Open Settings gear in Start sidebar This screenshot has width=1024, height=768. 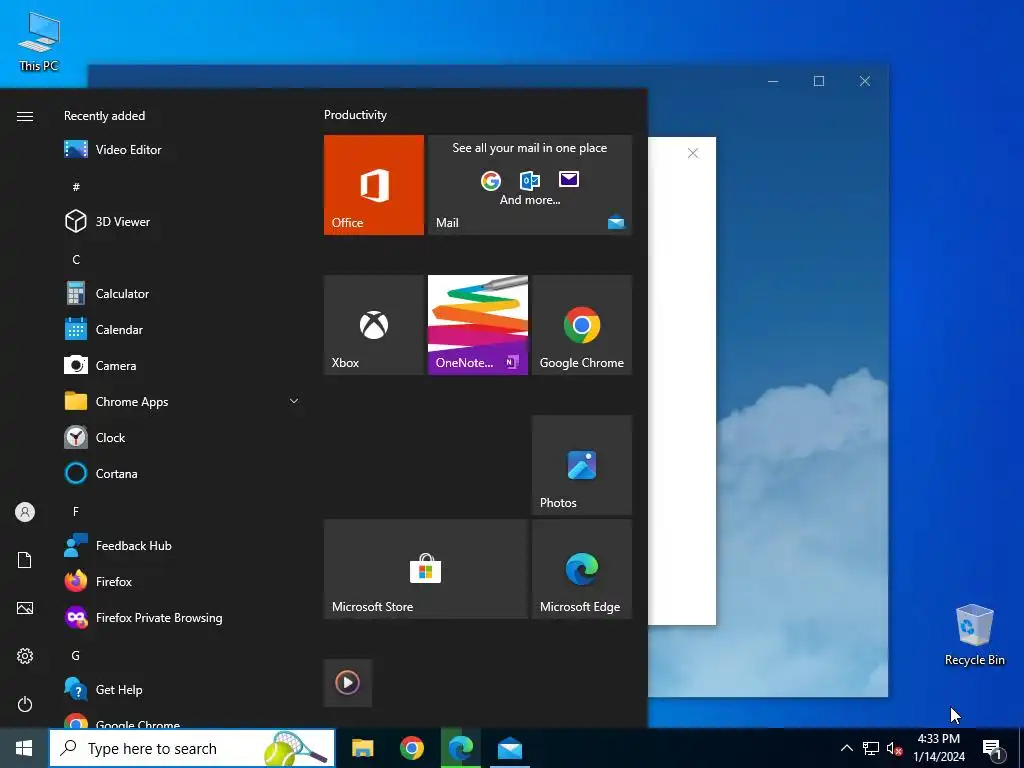click(x=25, y=656)
